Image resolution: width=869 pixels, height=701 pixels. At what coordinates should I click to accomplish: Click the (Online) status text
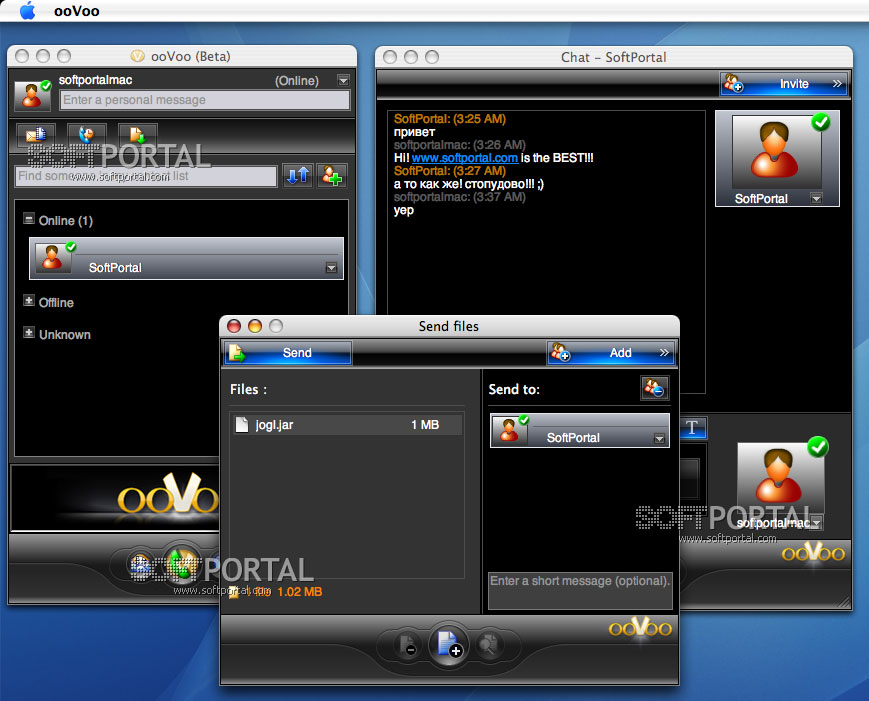(297, 81)
